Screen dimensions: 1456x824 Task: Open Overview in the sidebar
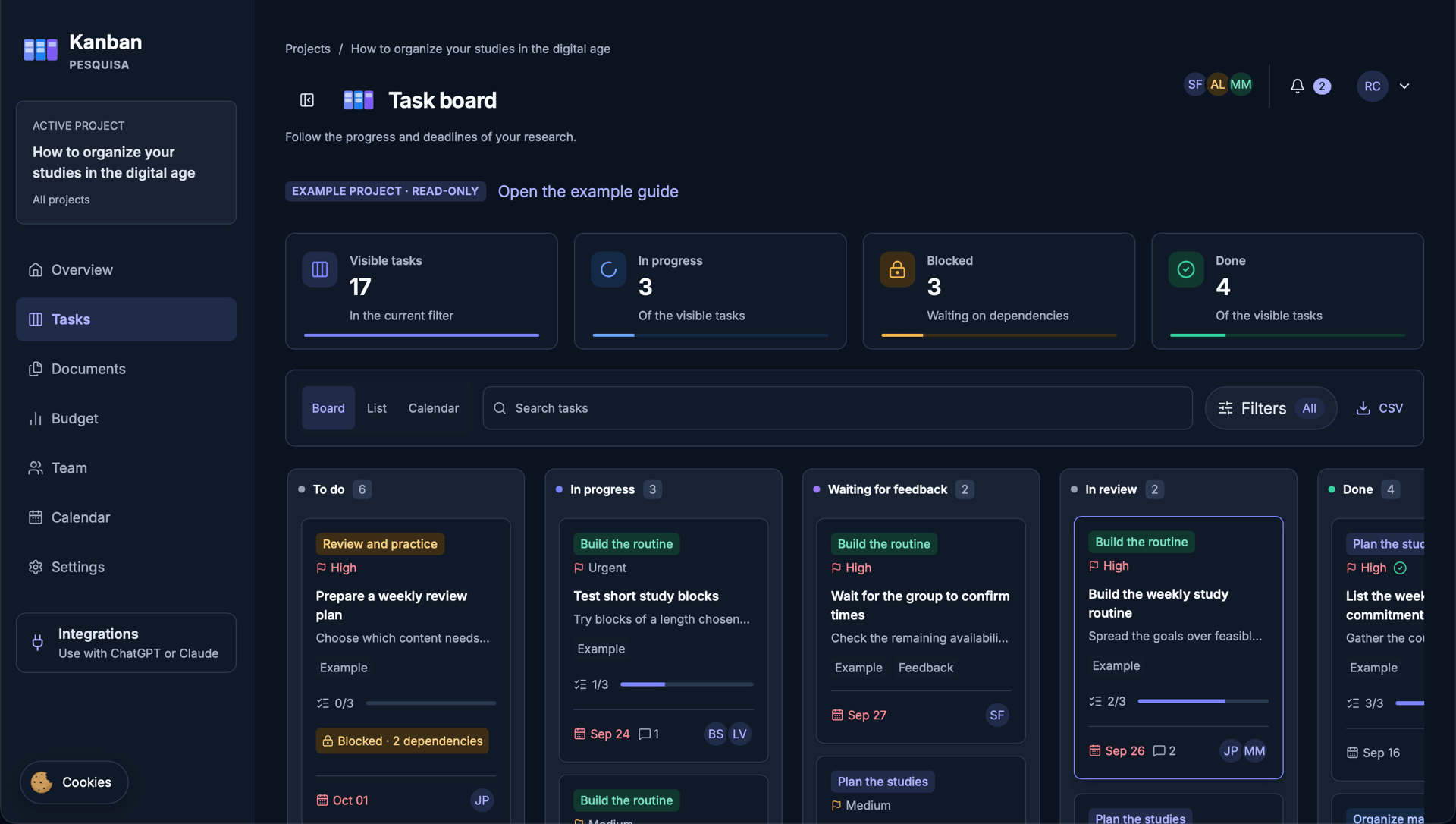point(126,270)
